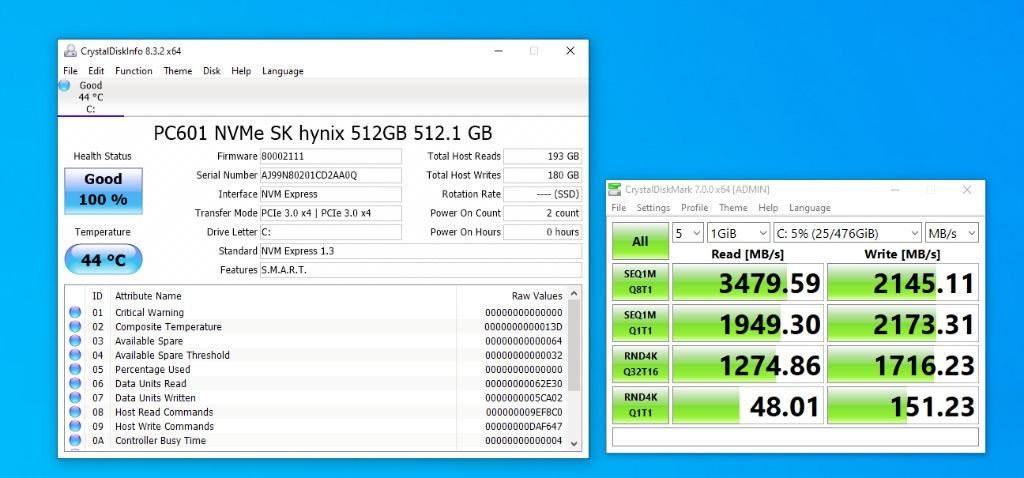Open the Edit menu in CrystalDiskInfo
The image size is (1024, 478).
[x=96, y=71]
